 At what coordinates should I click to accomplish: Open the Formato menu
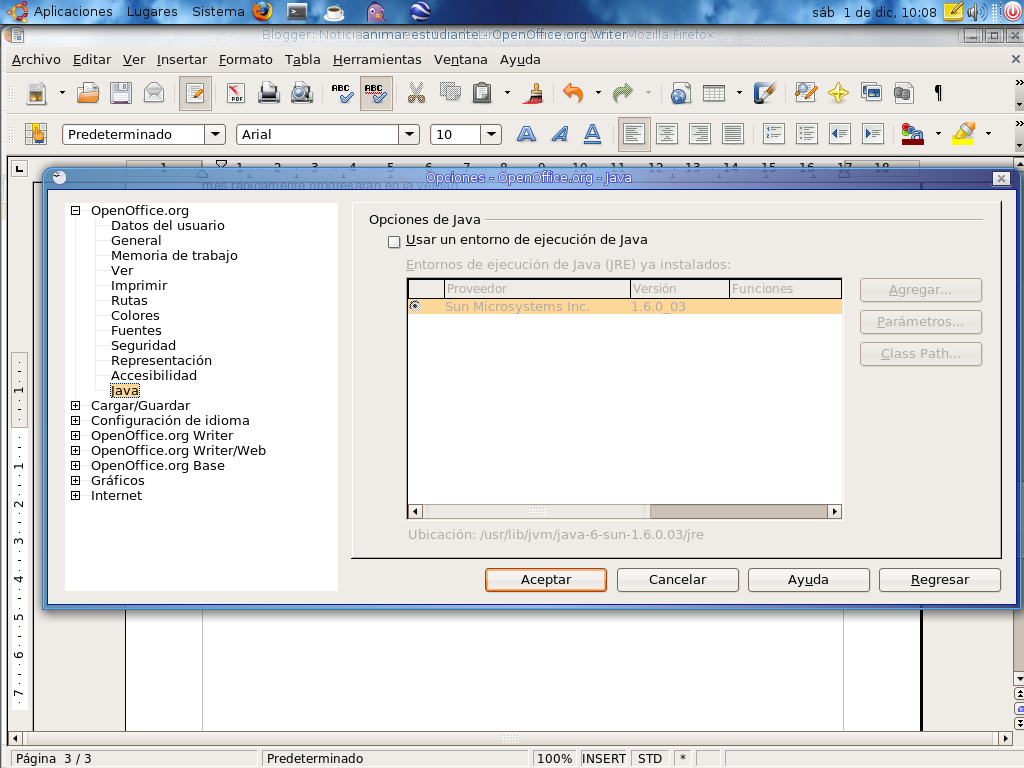[x=246, y=59]
